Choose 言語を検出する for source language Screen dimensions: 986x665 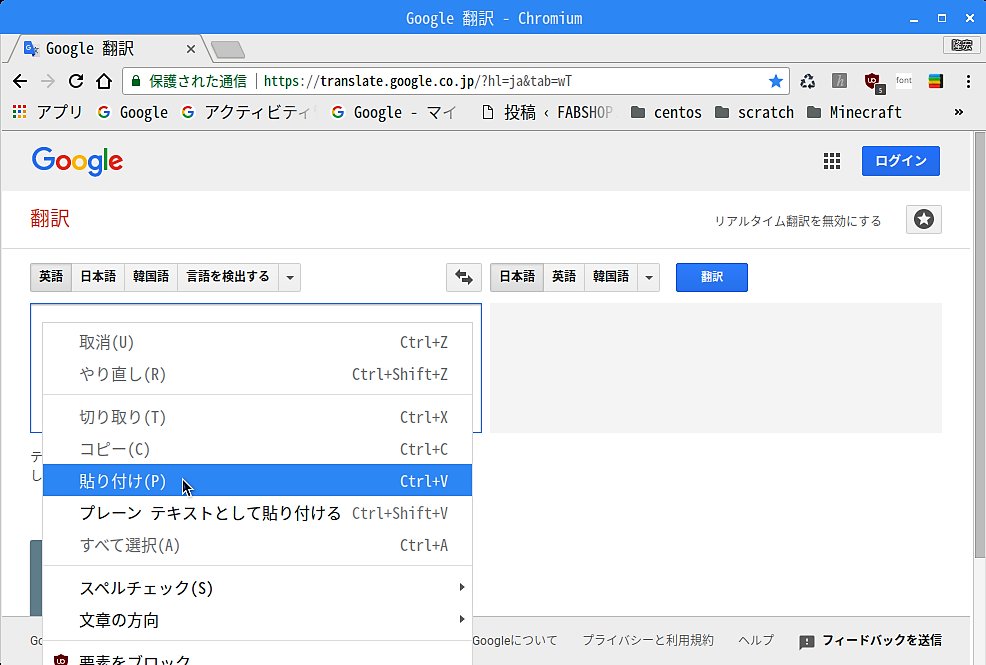click(228, 277)
